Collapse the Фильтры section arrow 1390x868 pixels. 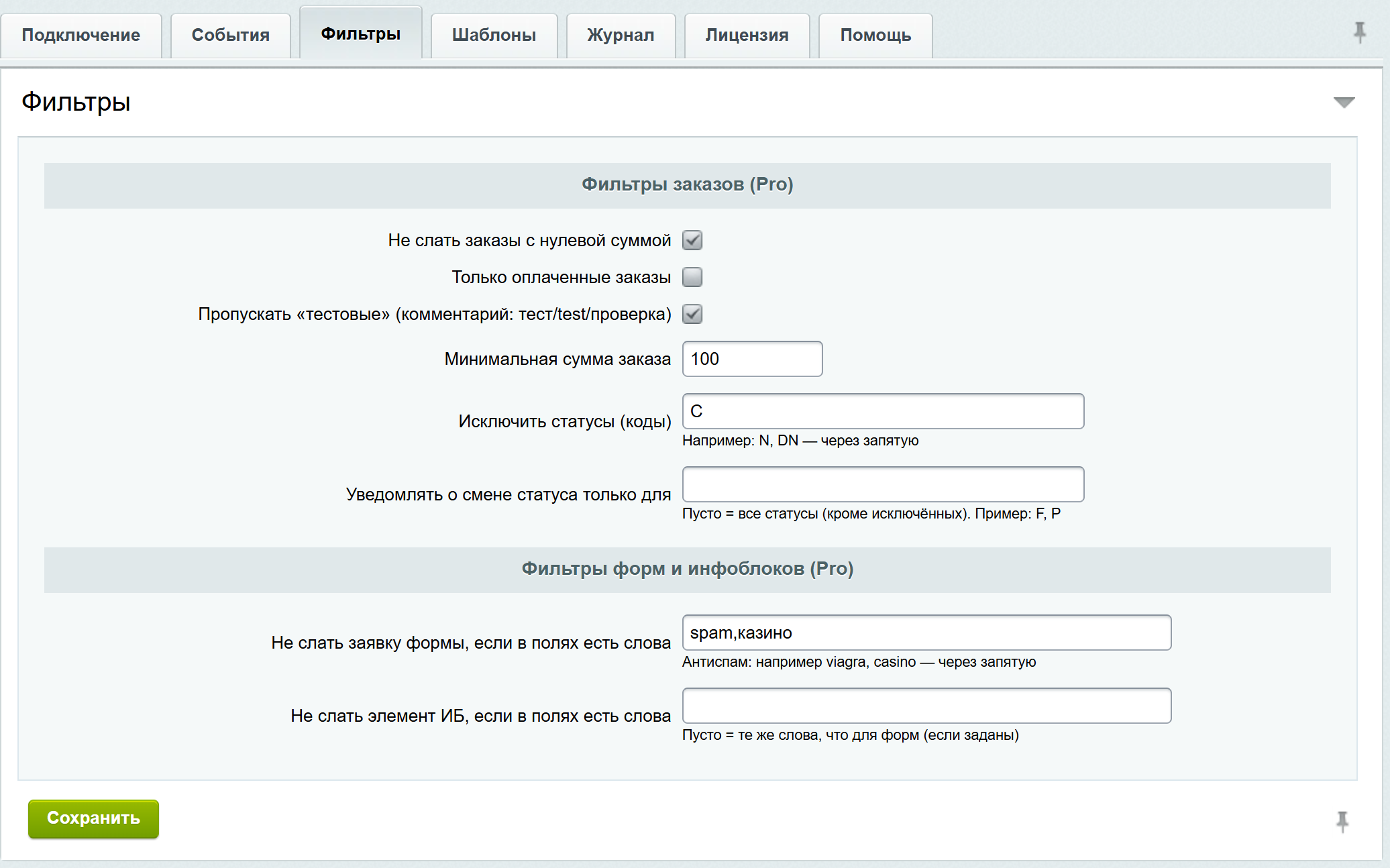[1344, 103]
